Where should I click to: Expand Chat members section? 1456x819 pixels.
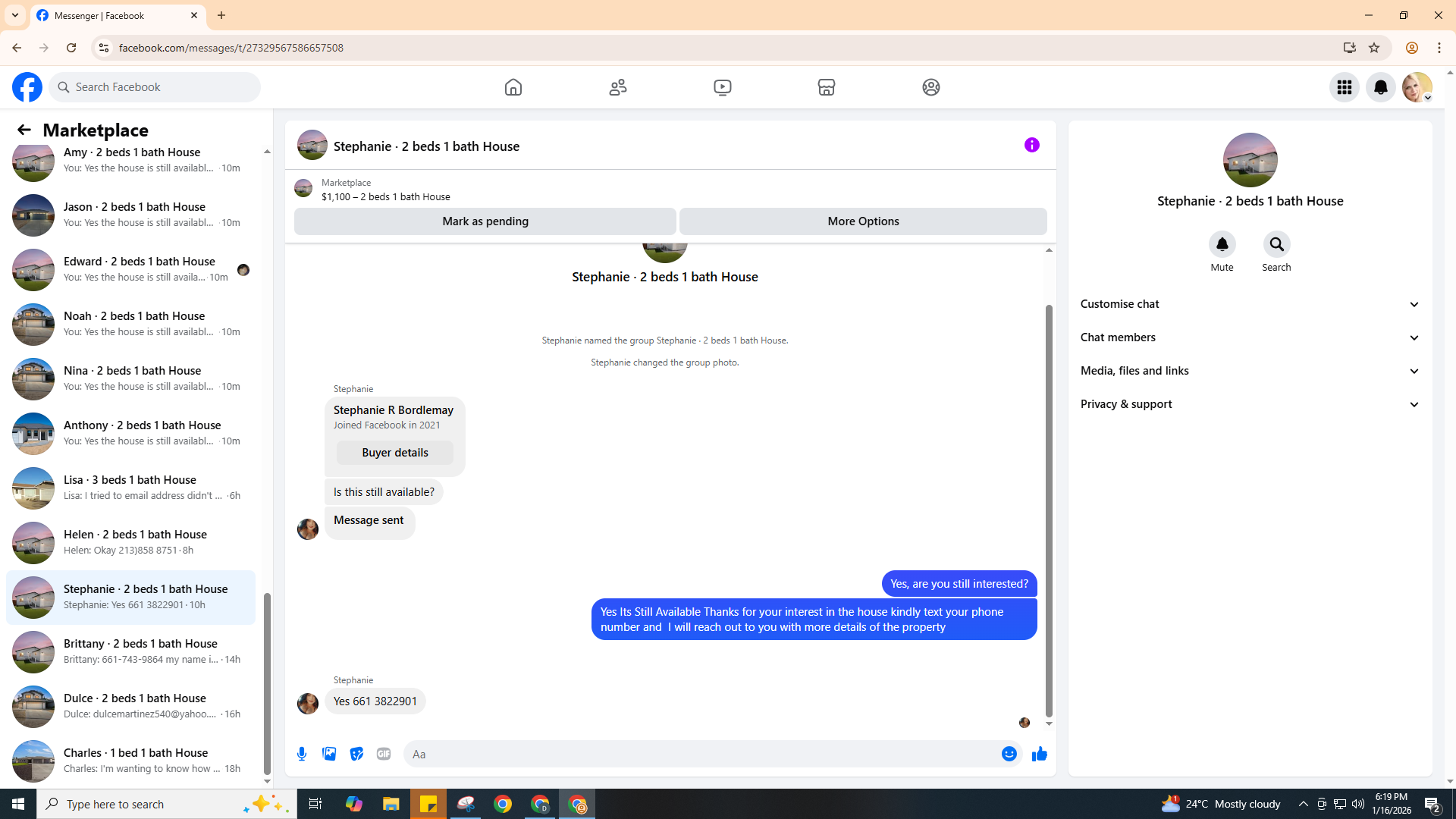pos(1250,337)
